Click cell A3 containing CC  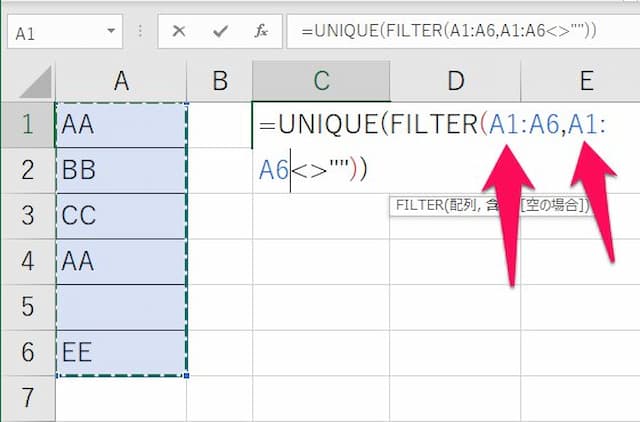[121, 216]
